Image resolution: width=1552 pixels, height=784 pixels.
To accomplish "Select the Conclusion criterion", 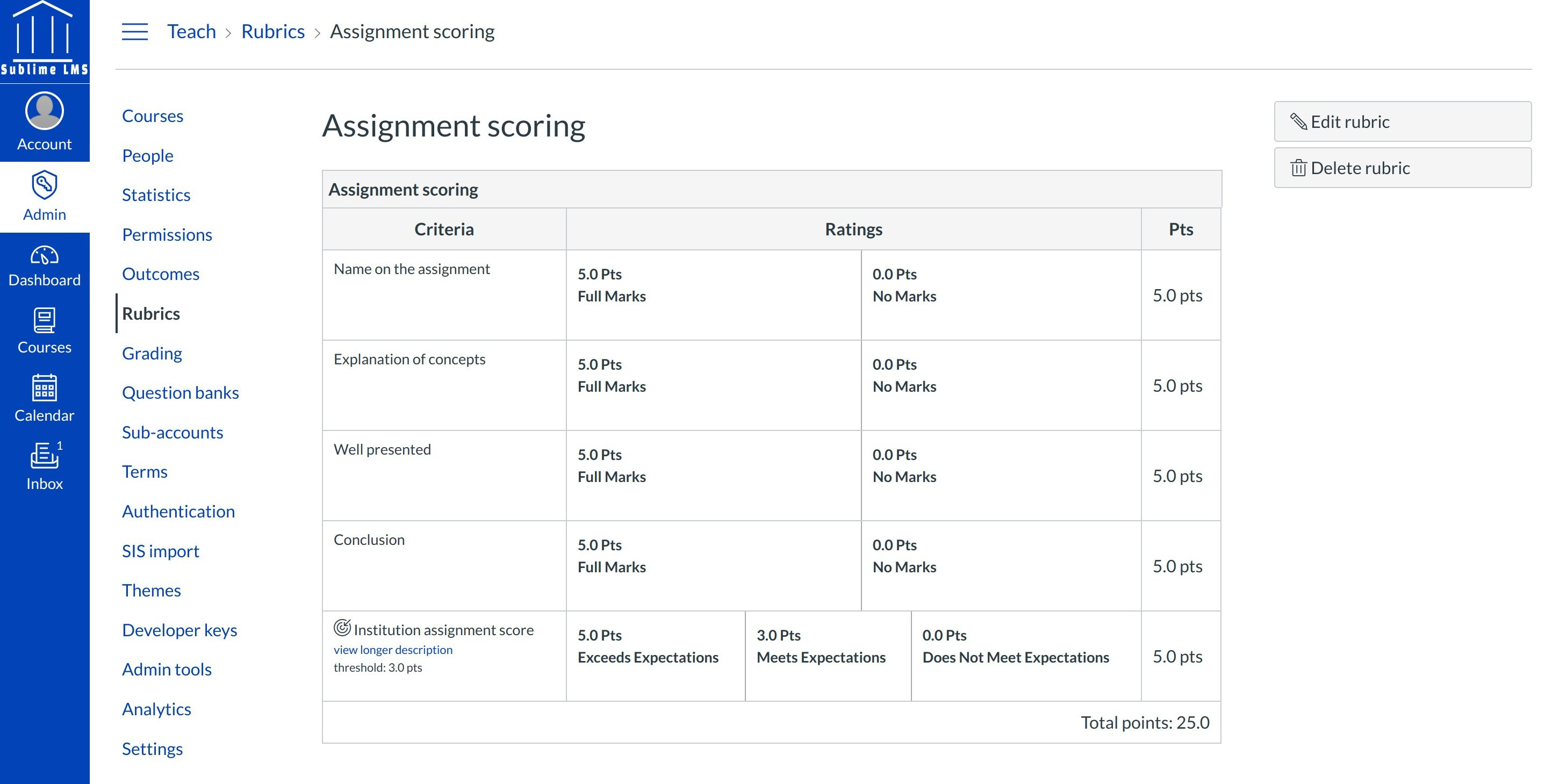I will 369,540.
